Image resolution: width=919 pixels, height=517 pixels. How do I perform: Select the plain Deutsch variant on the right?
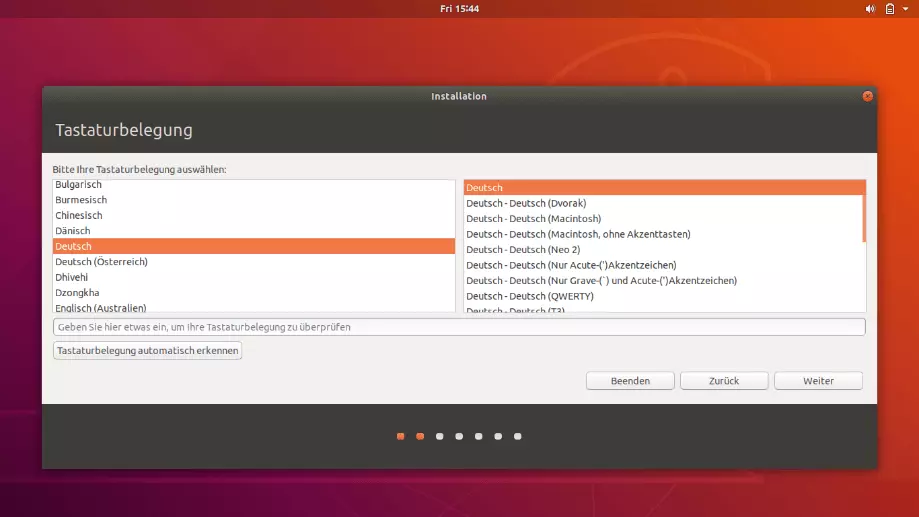tap(663, 188)
